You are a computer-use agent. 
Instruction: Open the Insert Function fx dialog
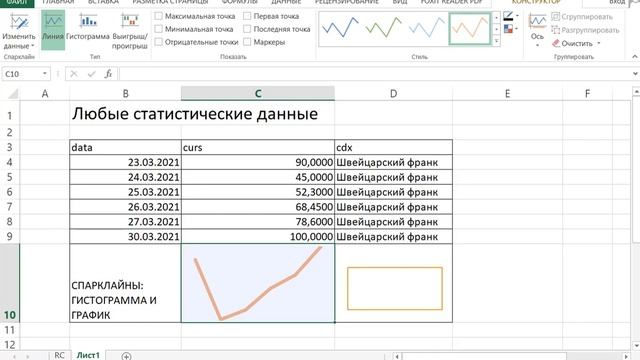click(x=108, y=74)
